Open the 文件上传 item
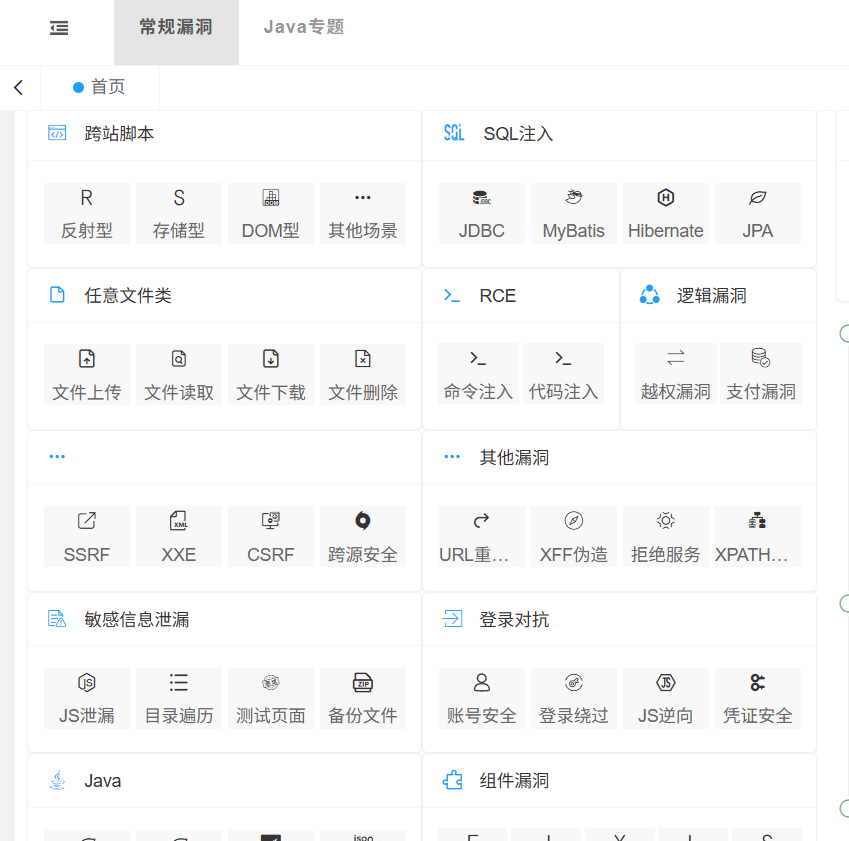The image size is (849, 841). [87, 374]
